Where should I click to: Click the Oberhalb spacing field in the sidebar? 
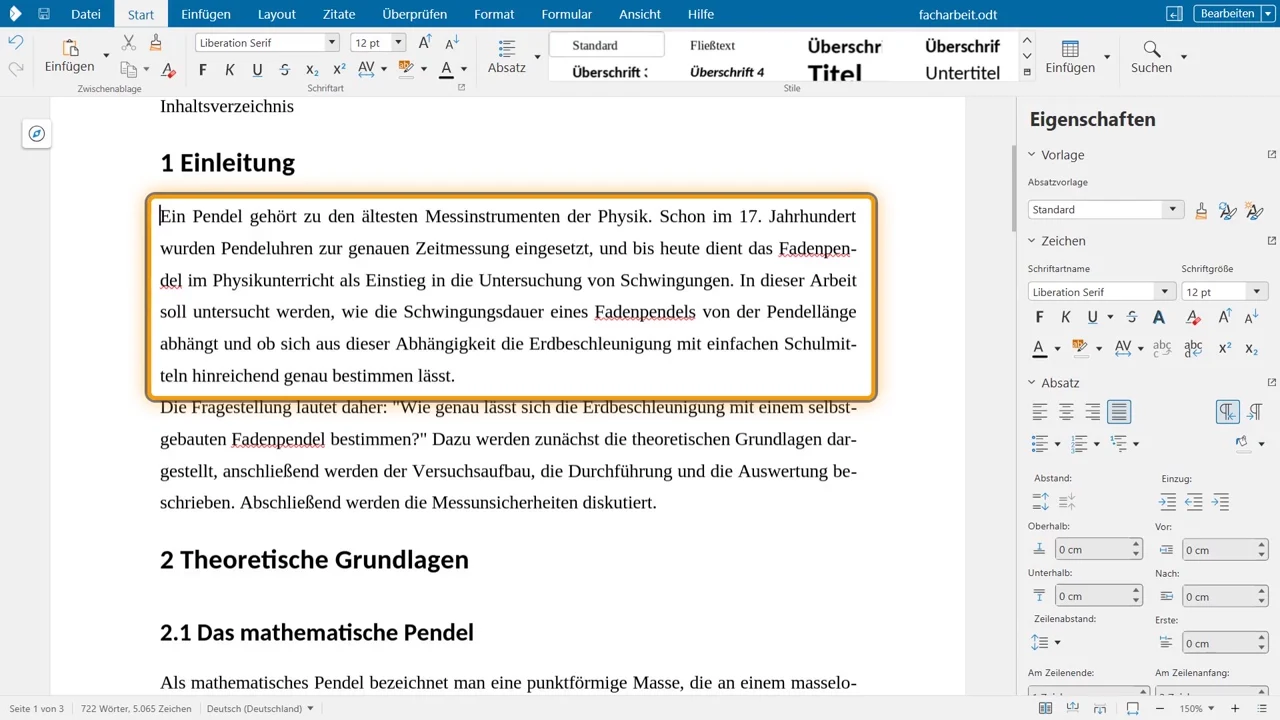click(x=1092, y=549)
